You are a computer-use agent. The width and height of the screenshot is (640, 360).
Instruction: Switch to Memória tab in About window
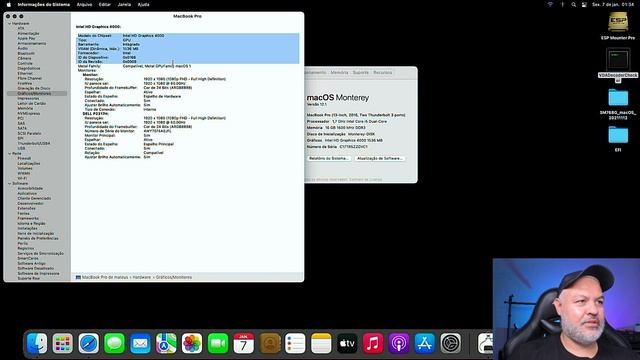click(x=339, y=72)
